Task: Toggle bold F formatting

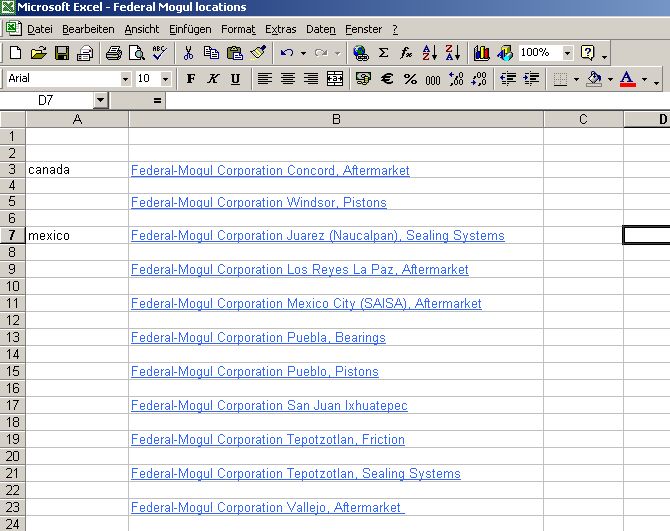Action: (x=191, y=79)
